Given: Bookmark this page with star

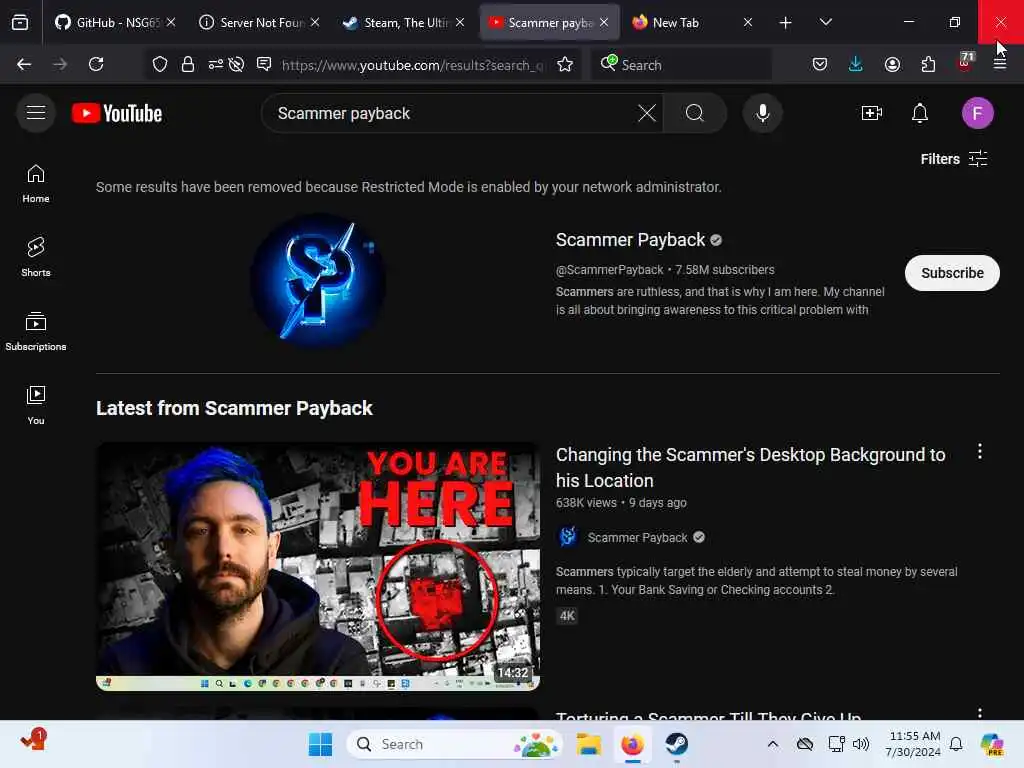Looking at the screenshot, I should (x=565, y=64).
